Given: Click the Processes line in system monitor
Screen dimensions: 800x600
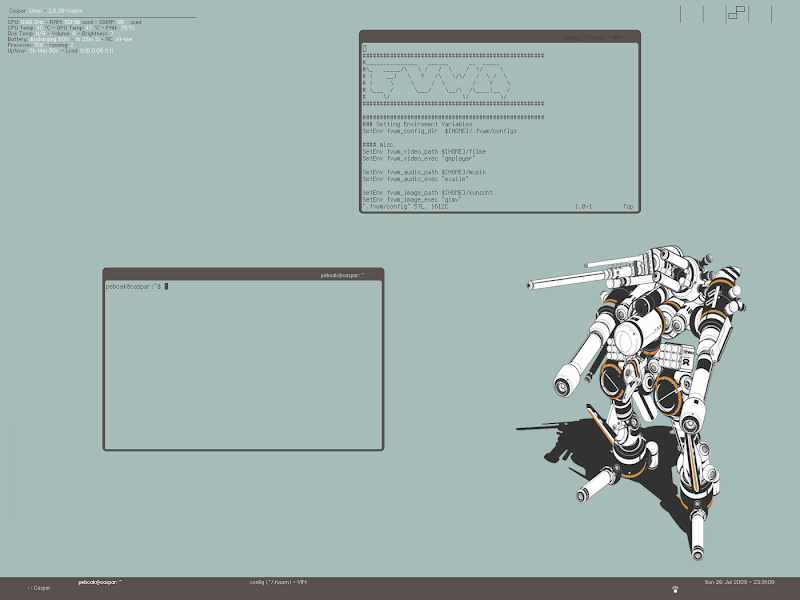Looking at the screenshot, I should pos(41,45).
